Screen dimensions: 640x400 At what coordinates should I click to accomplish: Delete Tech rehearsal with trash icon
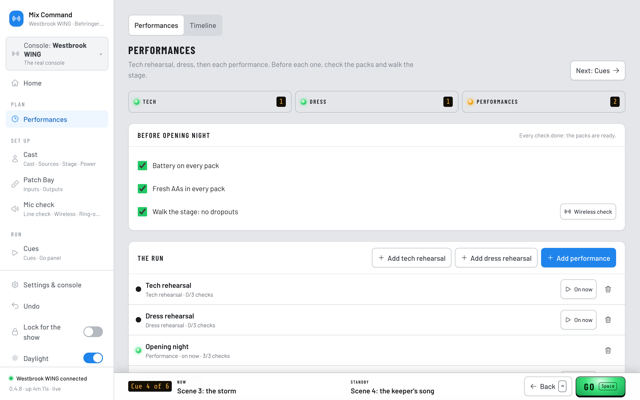608,289
